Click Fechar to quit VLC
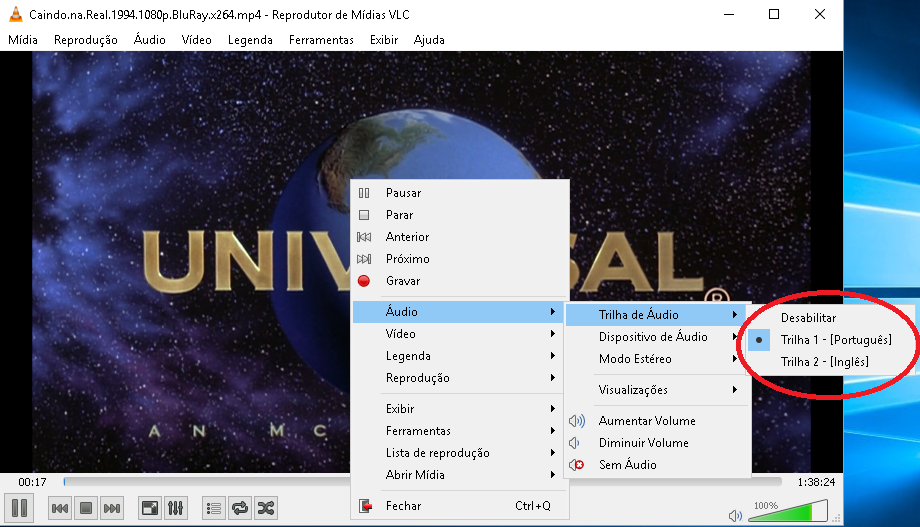The image size is (920, 527). point(460,506)
